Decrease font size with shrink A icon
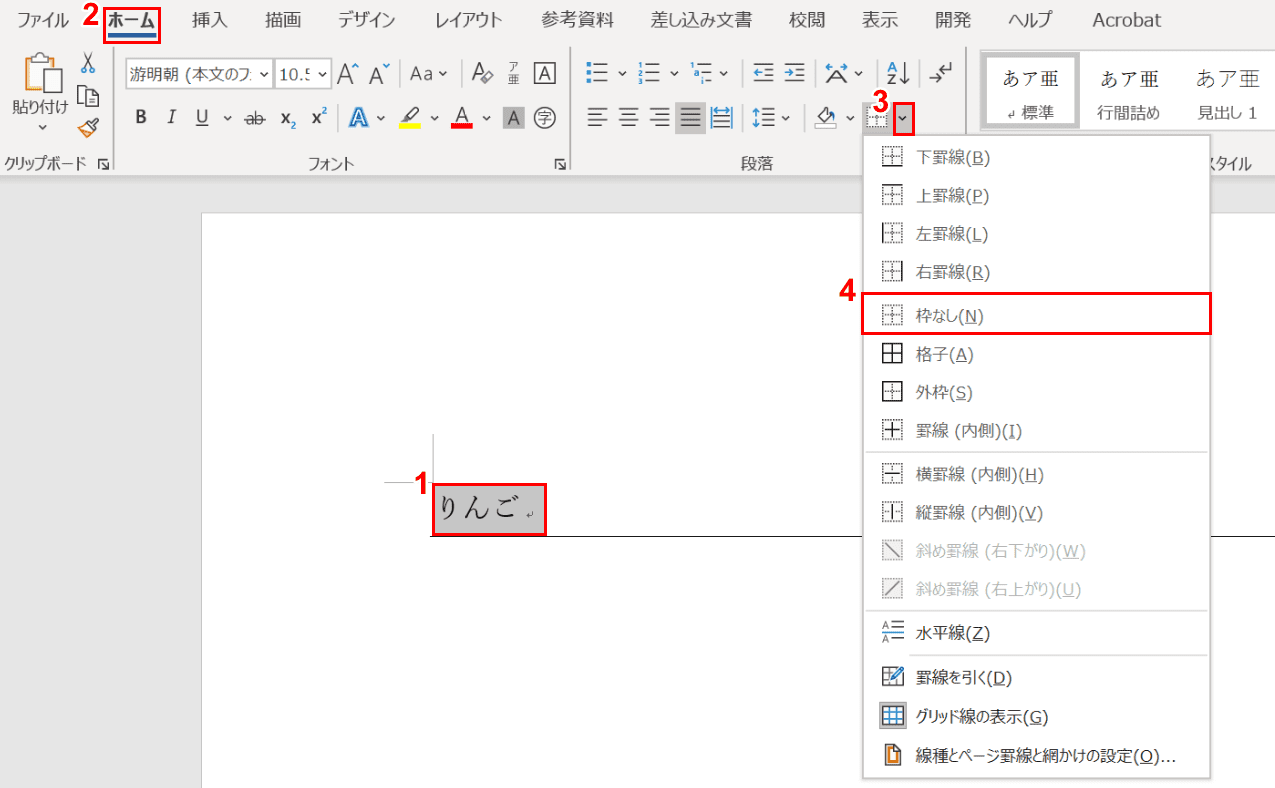Viewport: 1275px width, 788px height. point(379,73)
